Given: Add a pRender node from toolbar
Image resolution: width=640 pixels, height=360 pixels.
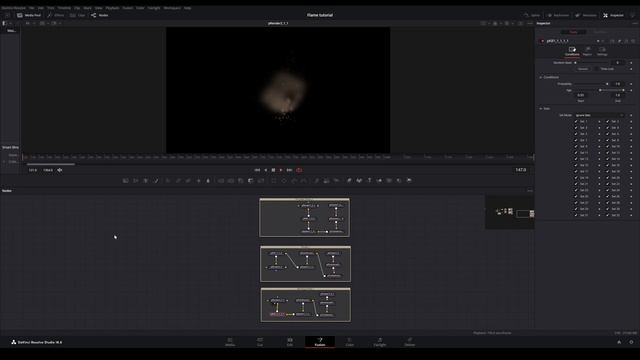Looking at the screenshot, I should pyautogui.click(x=336, y=180).
